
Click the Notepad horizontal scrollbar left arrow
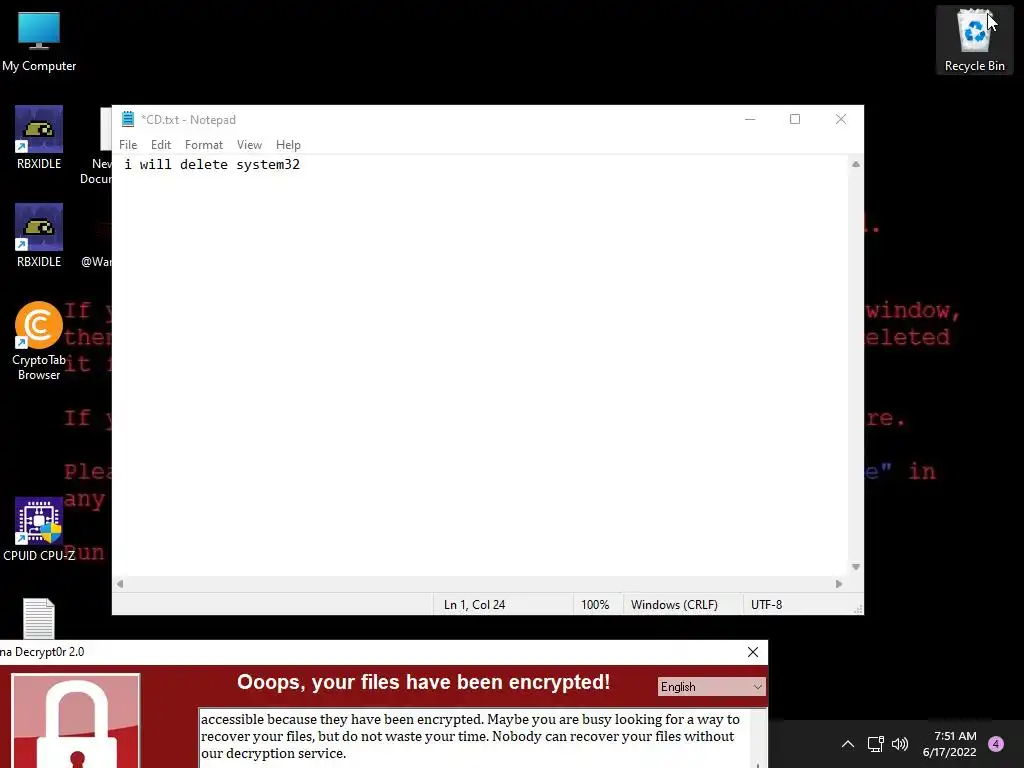[x=120, y=584]
